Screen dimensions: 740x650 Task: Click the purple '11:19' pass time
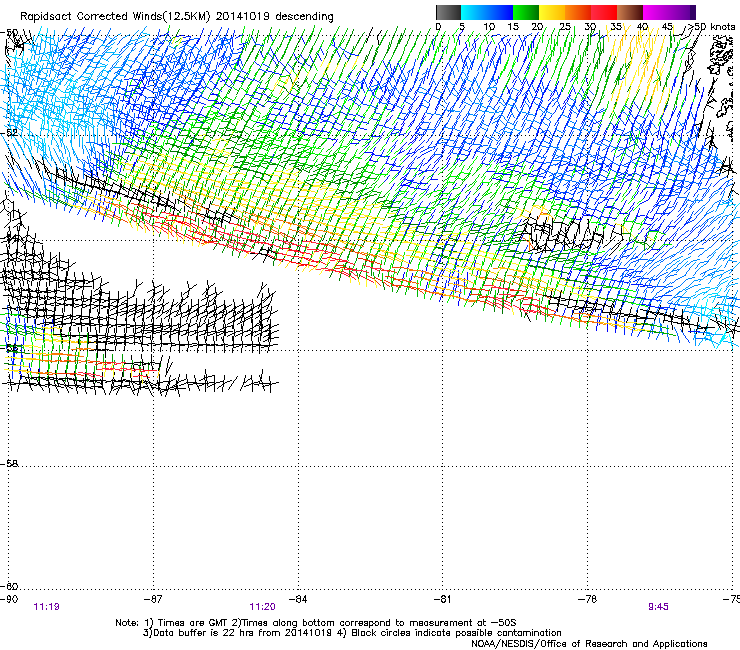point(47,607)
